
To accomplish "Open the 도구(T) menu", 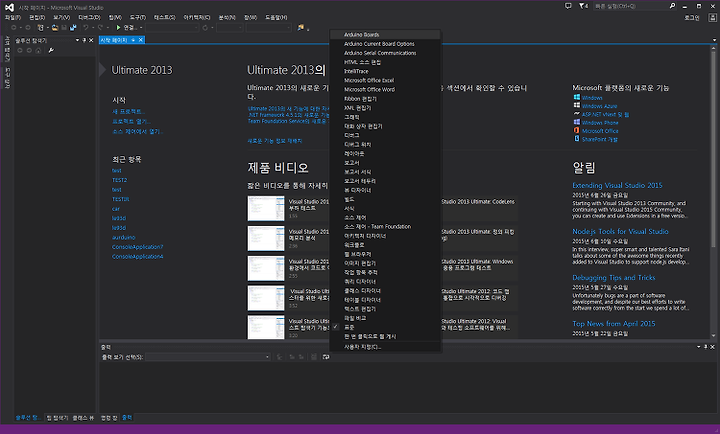I will pos(137,17).
